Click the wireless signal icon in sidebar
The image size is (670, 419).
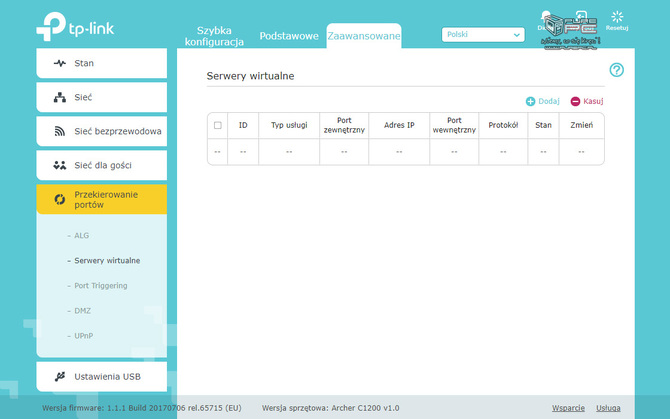click(60, 131)
